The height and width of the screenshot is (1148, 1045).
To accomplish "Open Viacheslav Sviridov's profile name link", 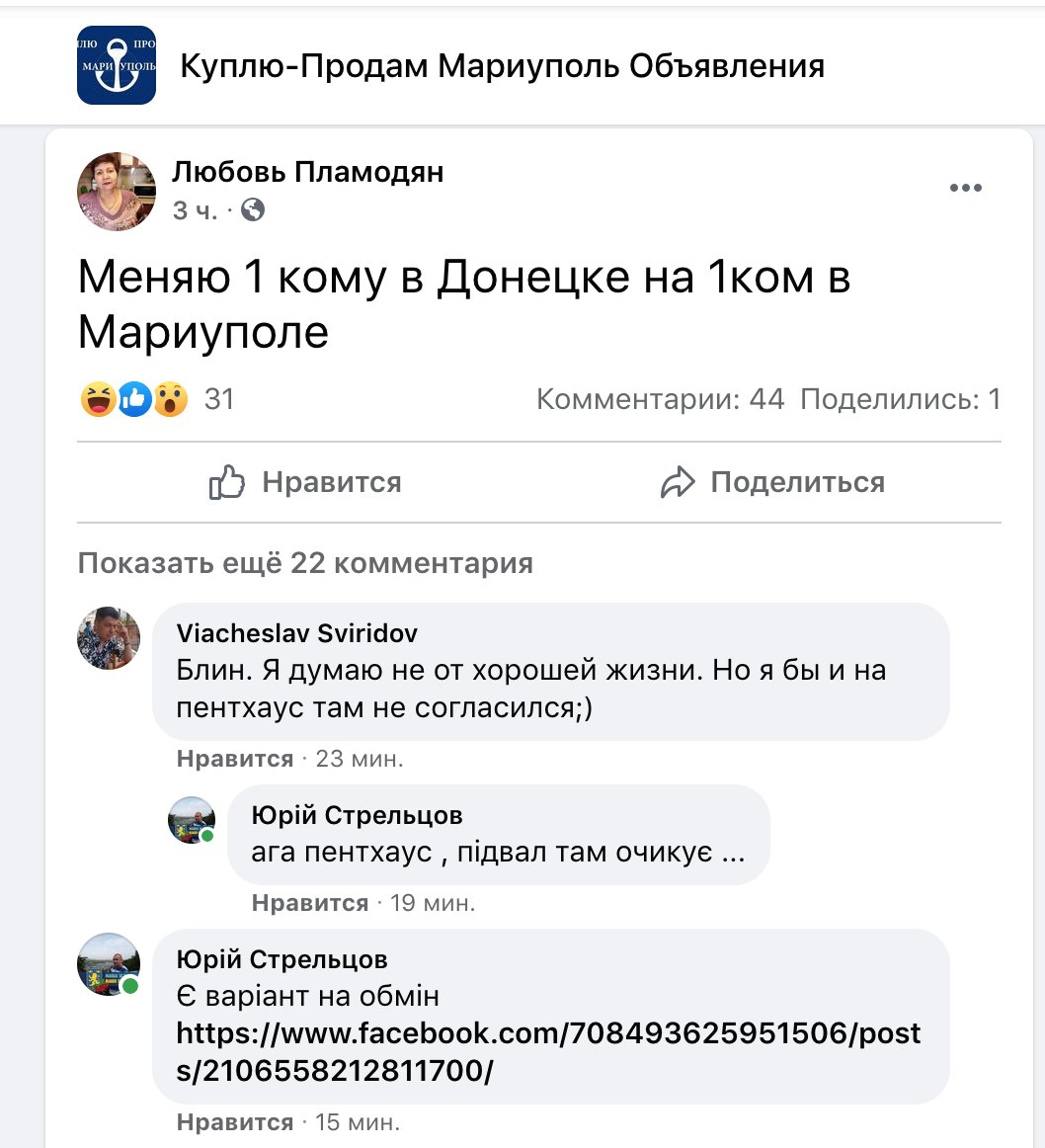I will [x=296, y=633].
